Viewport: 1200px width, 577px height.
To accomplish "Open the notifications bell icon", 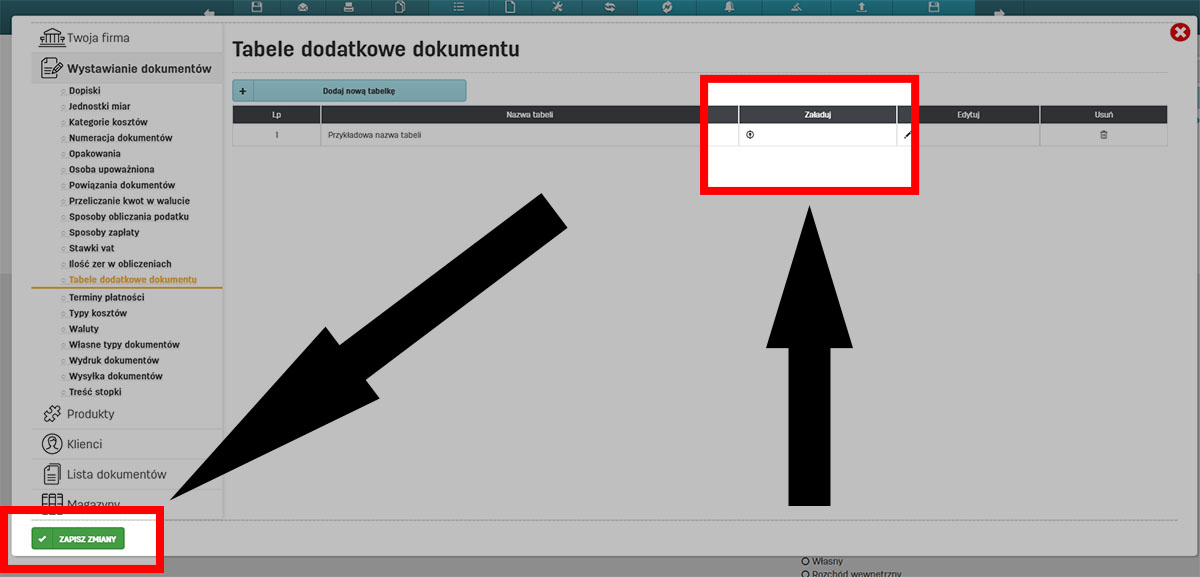I will point(728,8).
